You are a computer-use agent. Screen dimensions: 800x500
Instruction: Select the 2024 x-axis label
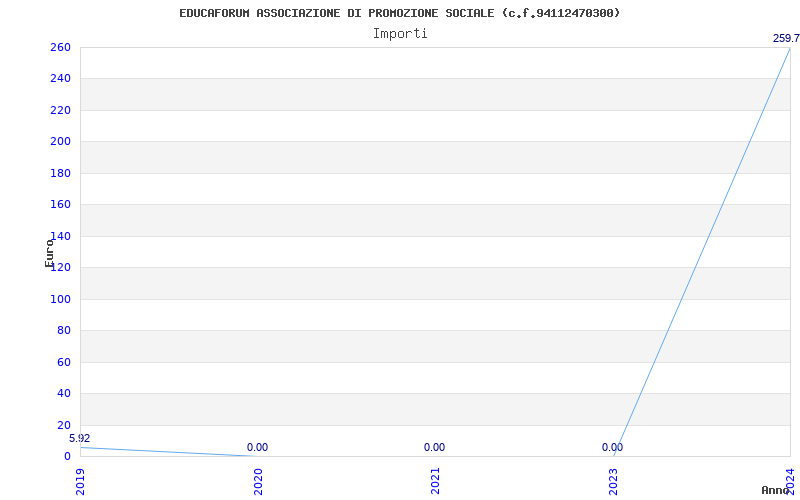click(790, 481)
